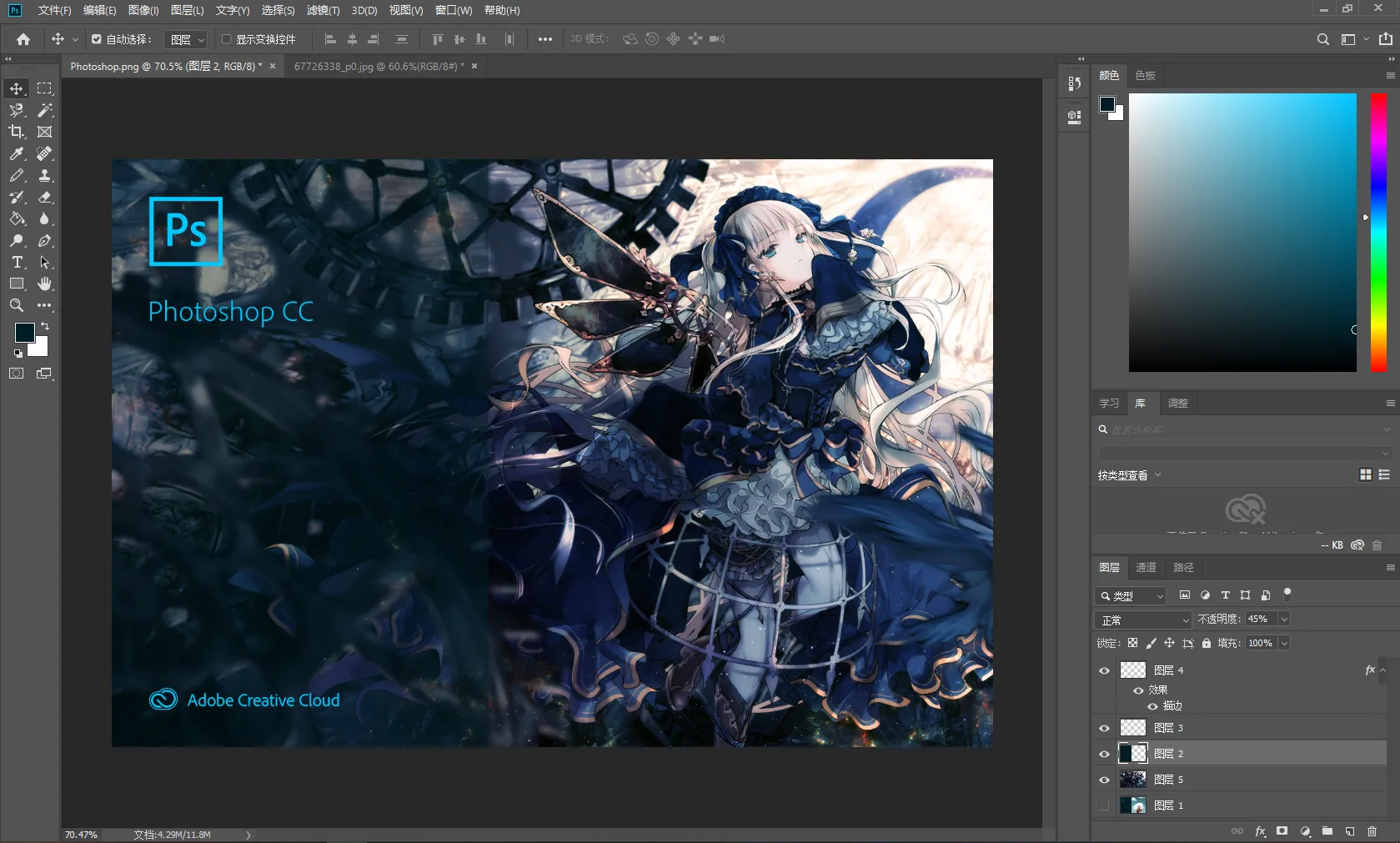Switch to the 路径 tab
The image size is (1400, 843).
coord(1183,567)
